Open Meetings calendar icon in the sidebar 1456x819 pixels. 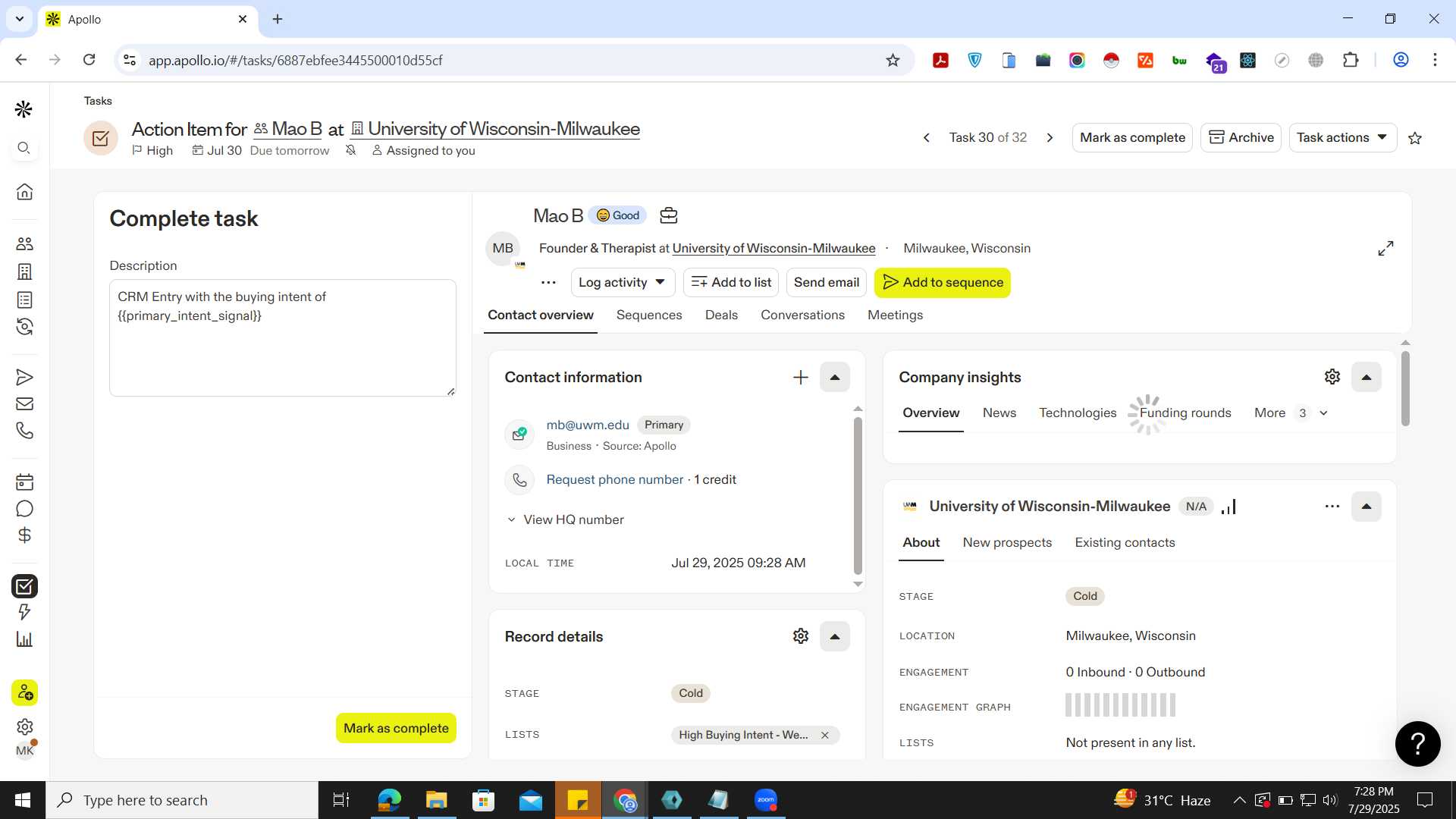24,482
